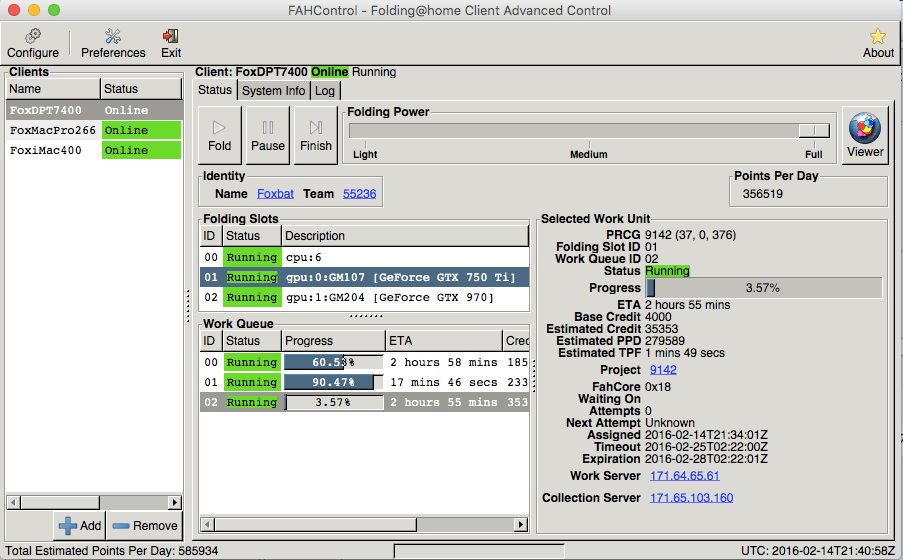Click Estimated PPD value 279589

[665, 341]
